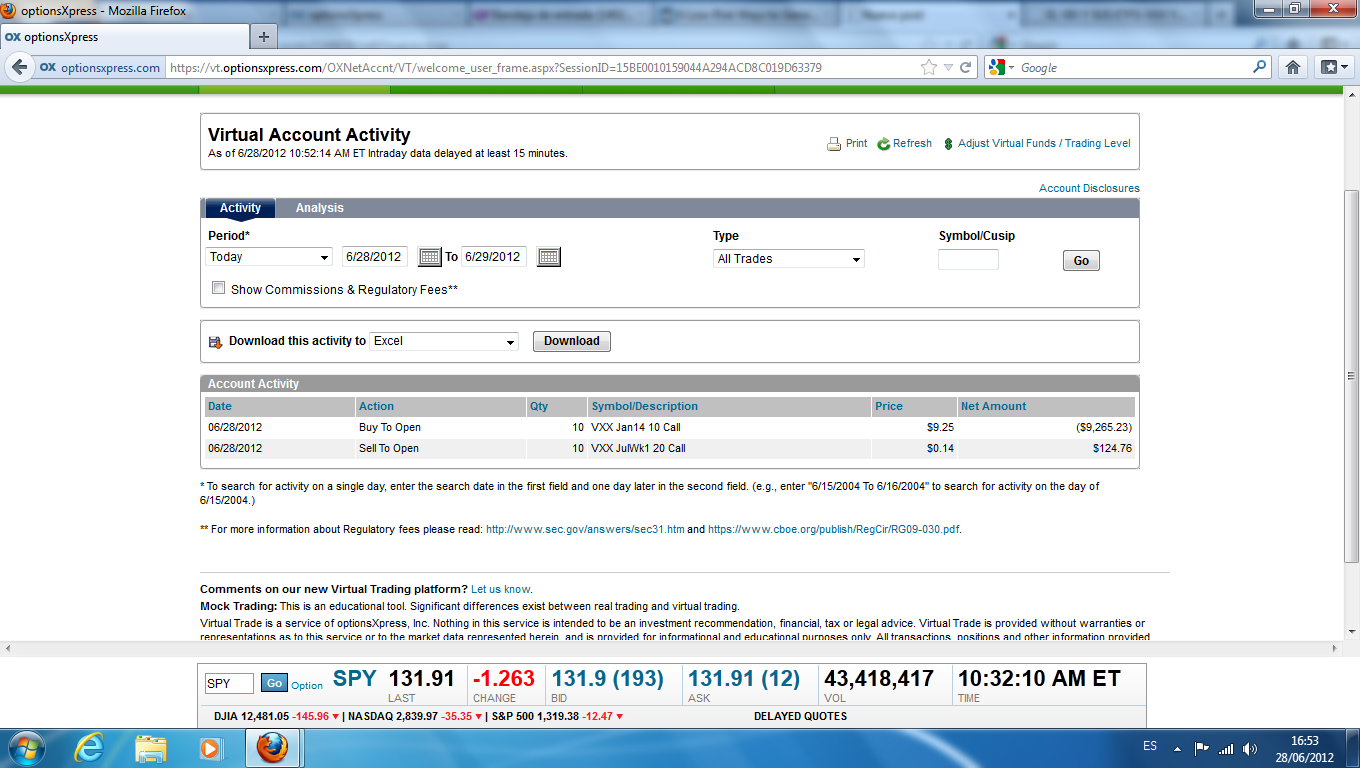
Task: Click the ES language indicator
Action: (x=1150, y=747)
